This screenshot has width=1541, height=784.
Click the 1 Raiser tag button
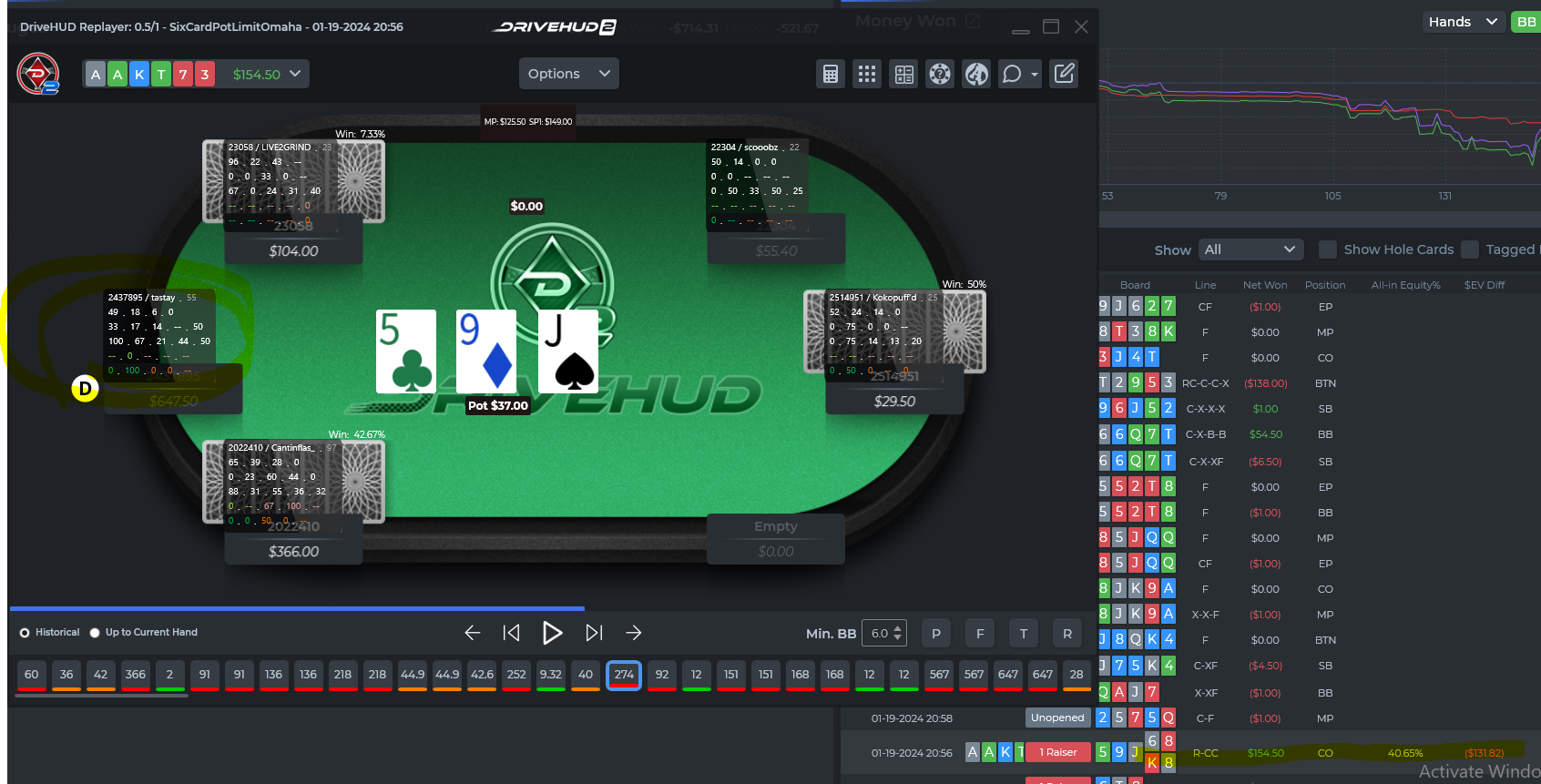(1058, 752)
